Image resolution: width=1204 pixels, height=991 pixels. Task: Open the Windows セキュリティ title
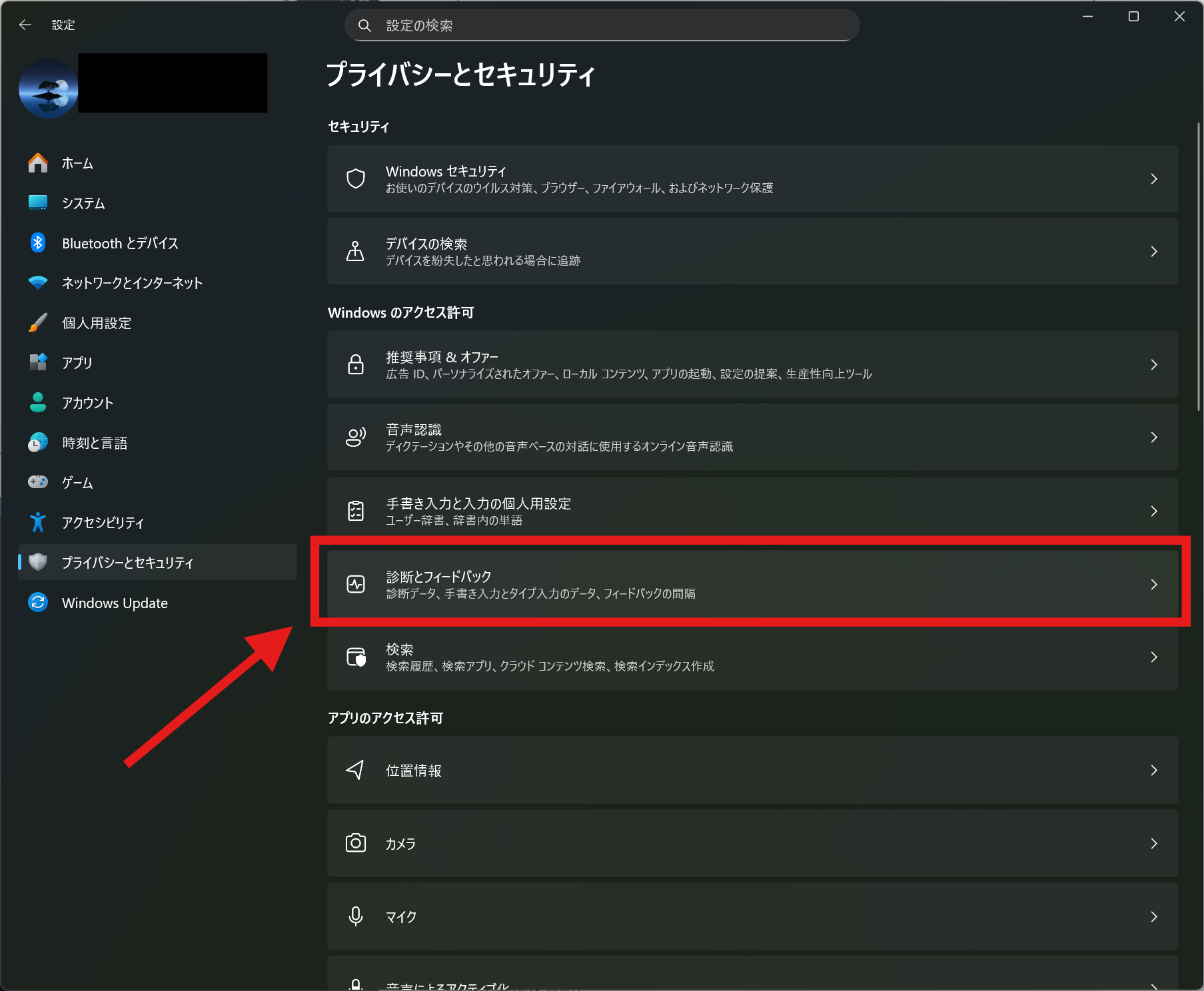(446, 171)
